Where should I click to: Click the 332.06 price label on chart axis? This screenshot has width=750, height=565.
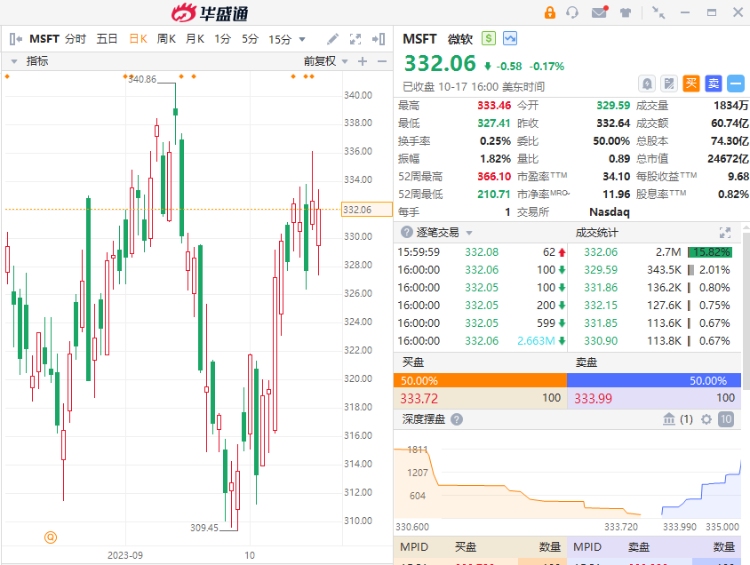coord(366,210)
